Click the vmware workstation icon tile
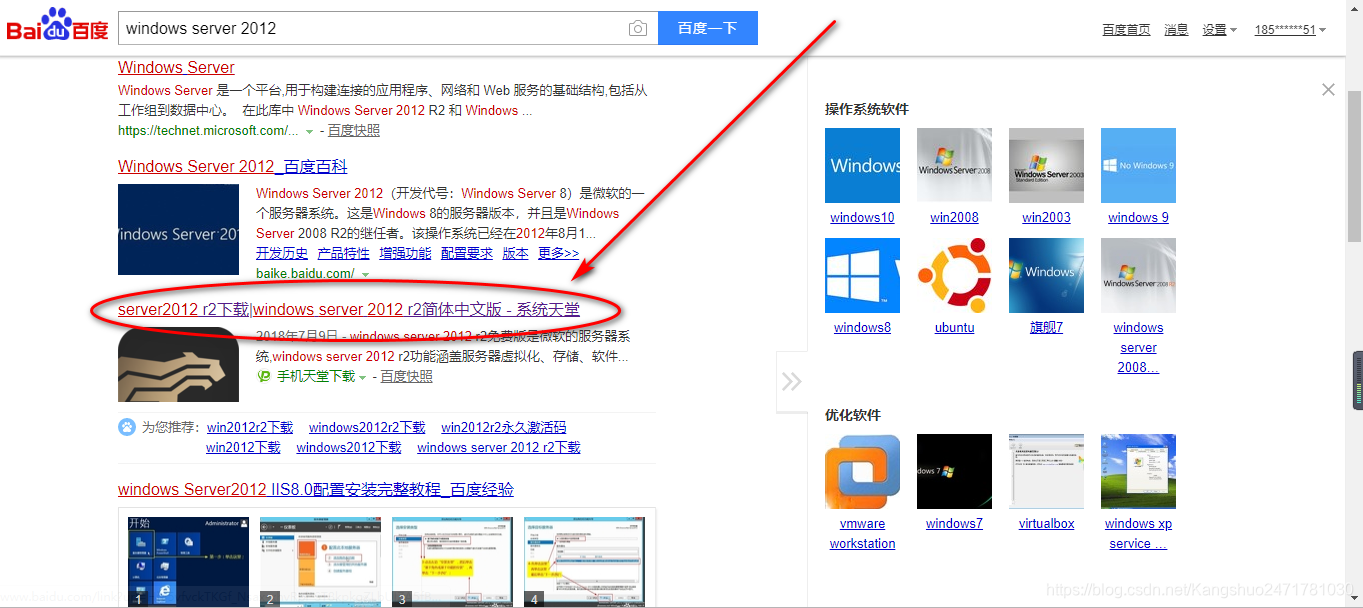The image size is (1363, 608). tap(862, 471)
